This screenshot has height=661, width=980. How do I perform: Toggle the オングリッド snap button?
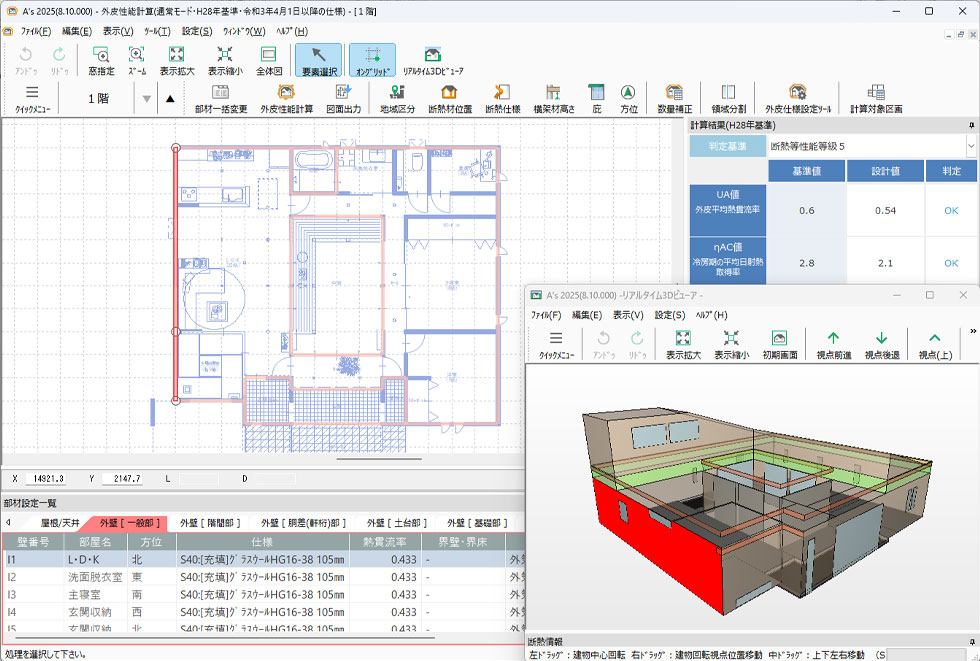372,61
